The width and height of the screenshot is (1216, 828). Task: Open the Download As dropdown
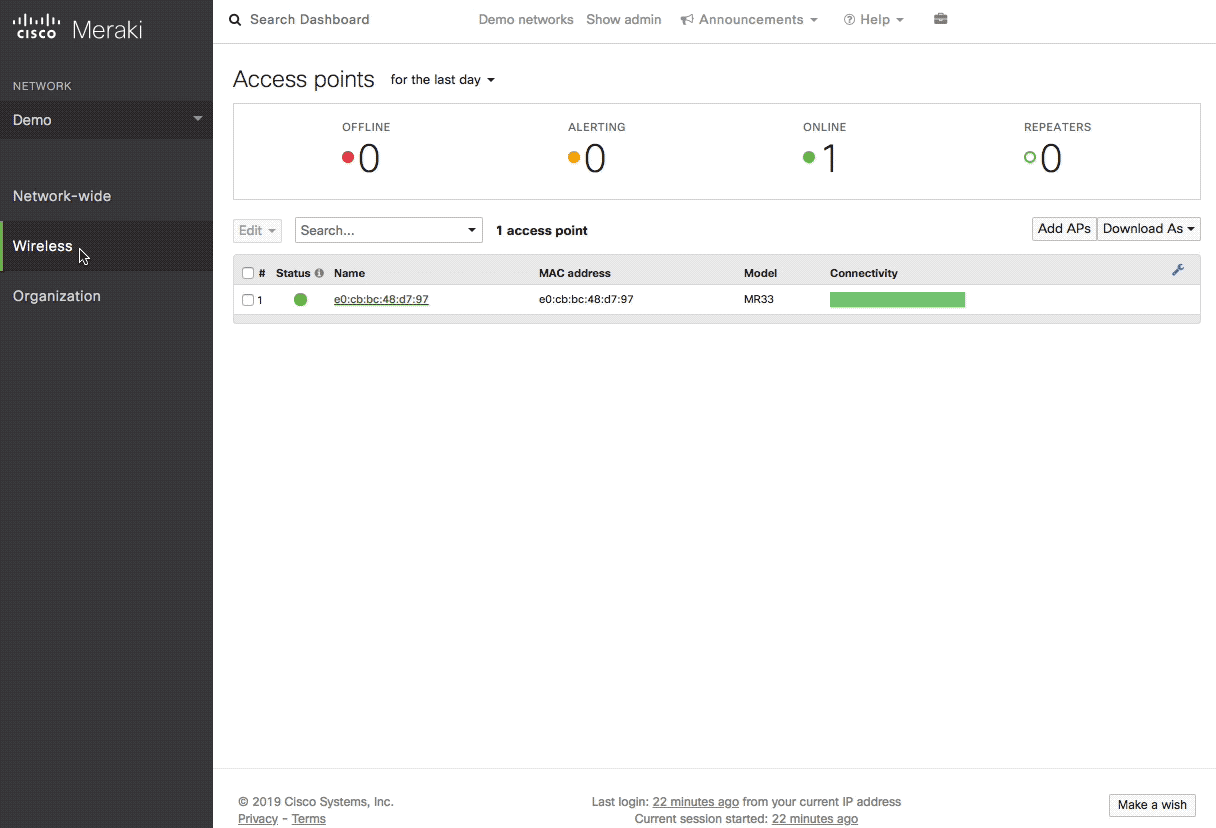coord(1149,229)
